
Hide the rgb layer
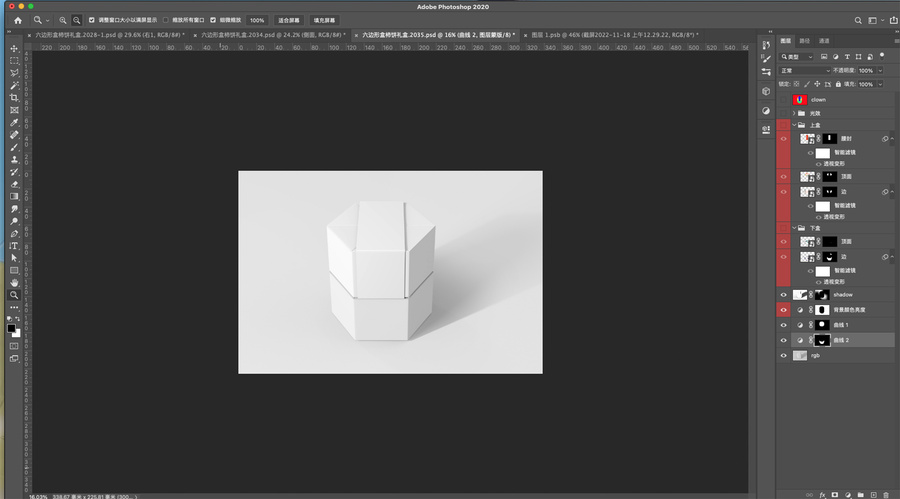pos(783,355)
